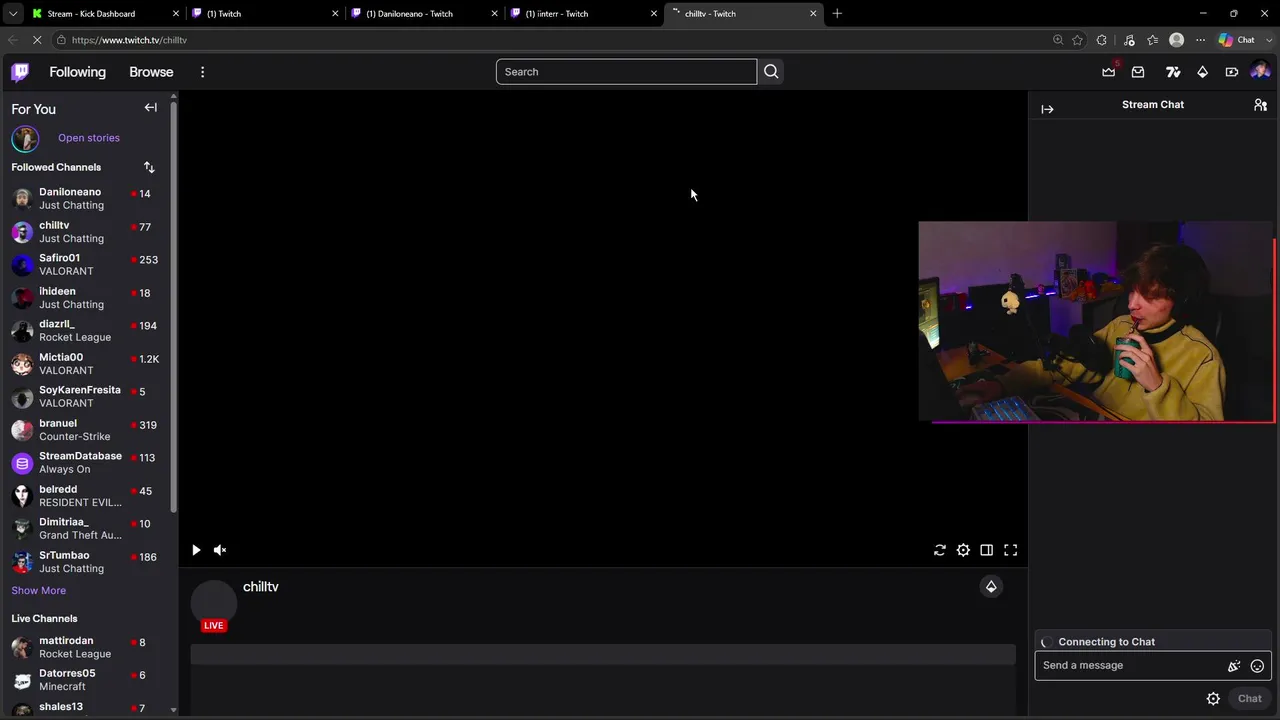Stop loading the page
This screenshot has height=720, width=1280.
[37, 40]
